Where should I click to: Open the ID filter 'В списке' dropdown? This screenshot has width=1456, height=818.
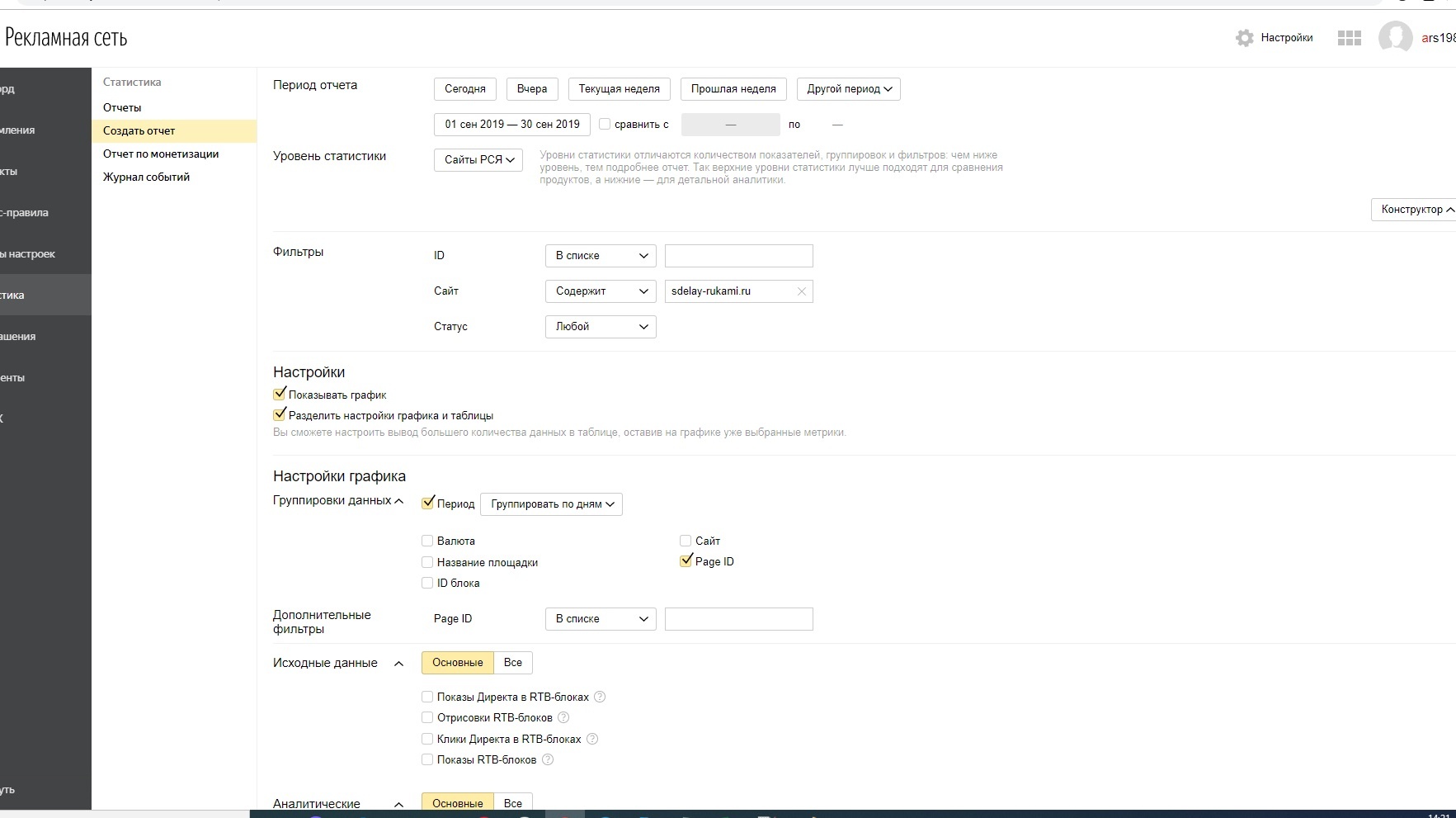coord(601,256)
